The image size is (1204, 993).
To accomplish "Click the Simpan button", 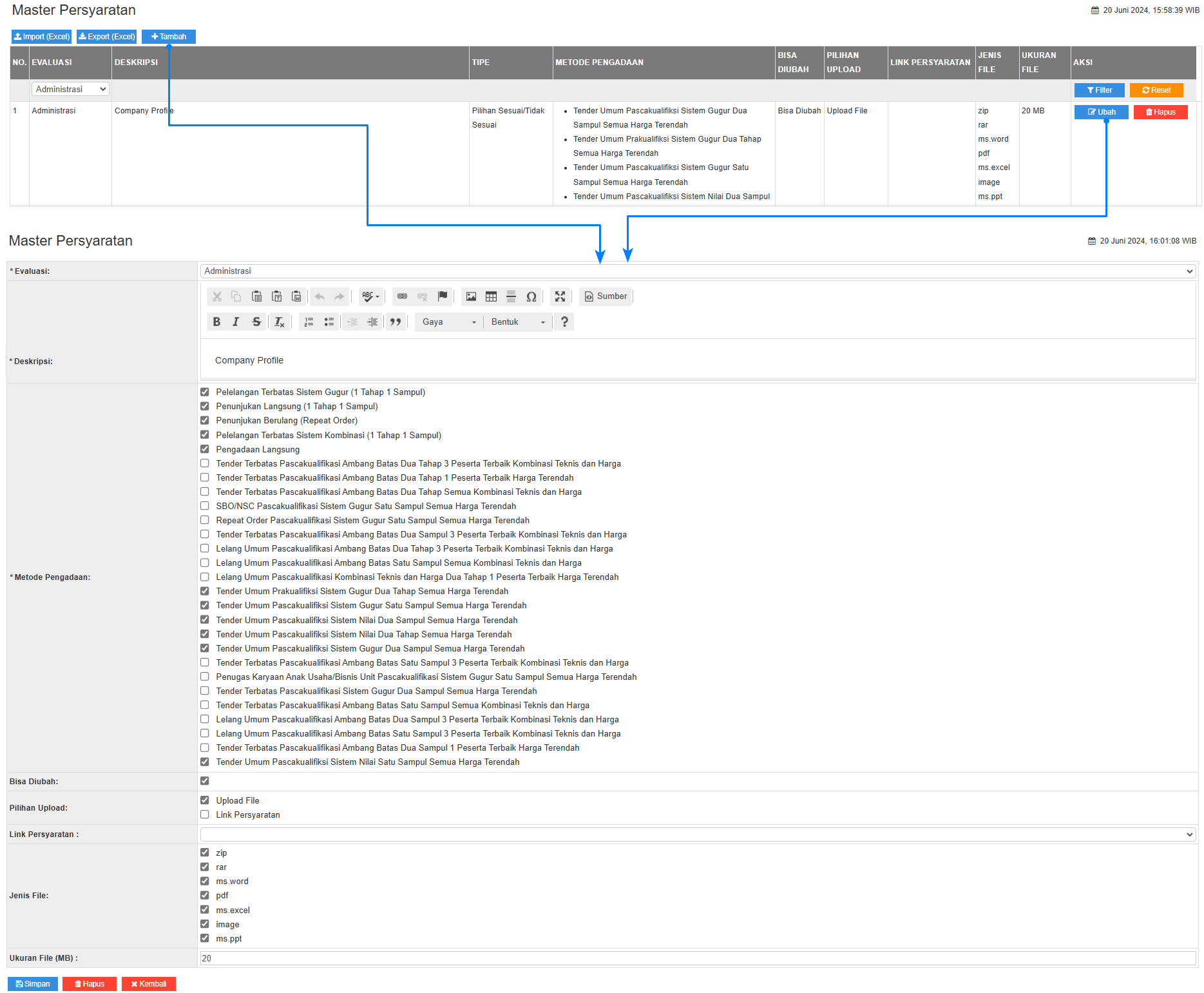I will (x=33, y=984).
